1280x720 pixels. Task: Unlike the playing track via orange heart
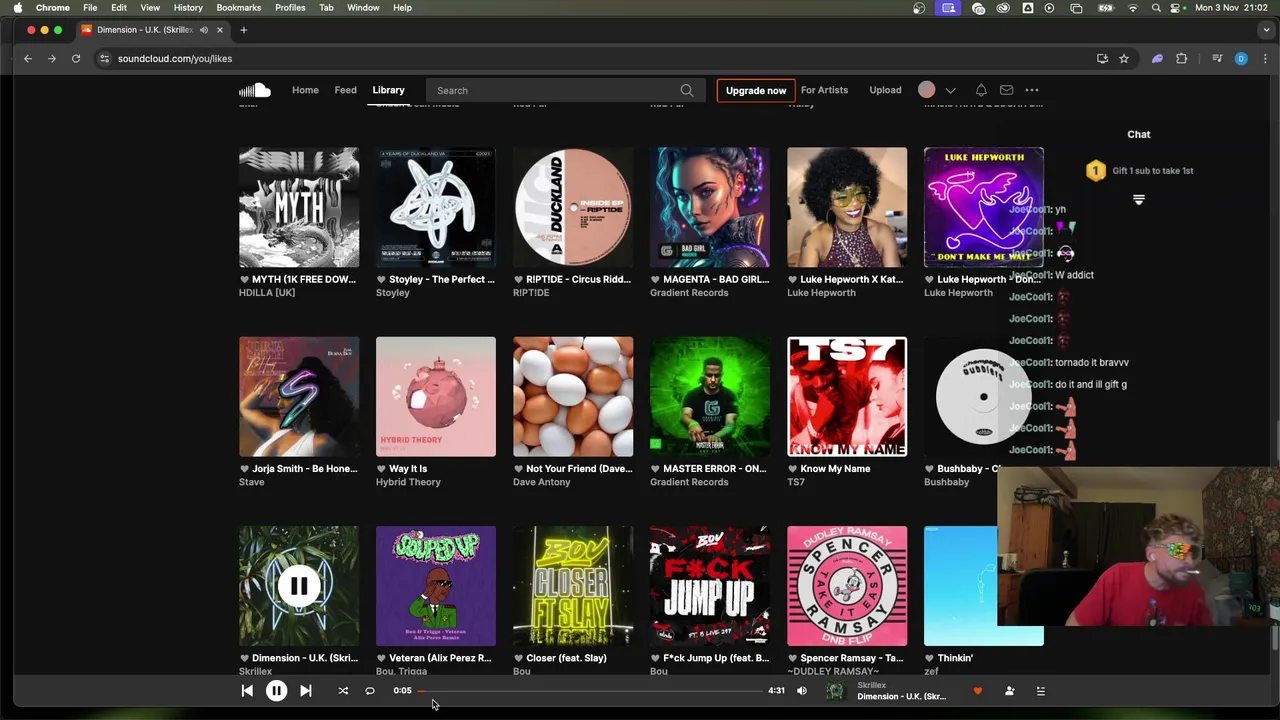click(978, 691)
